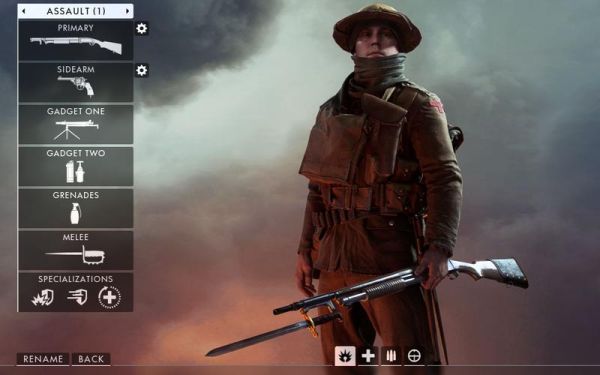Open Gadget One tripod gun slot

(x=76, y=124)
